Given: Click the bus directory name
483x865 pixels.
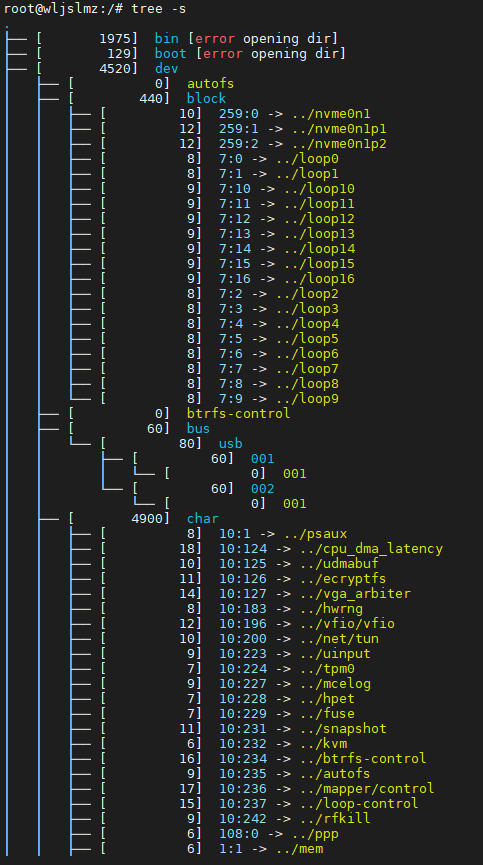Looking at the screenshot, I should point(198,428).
